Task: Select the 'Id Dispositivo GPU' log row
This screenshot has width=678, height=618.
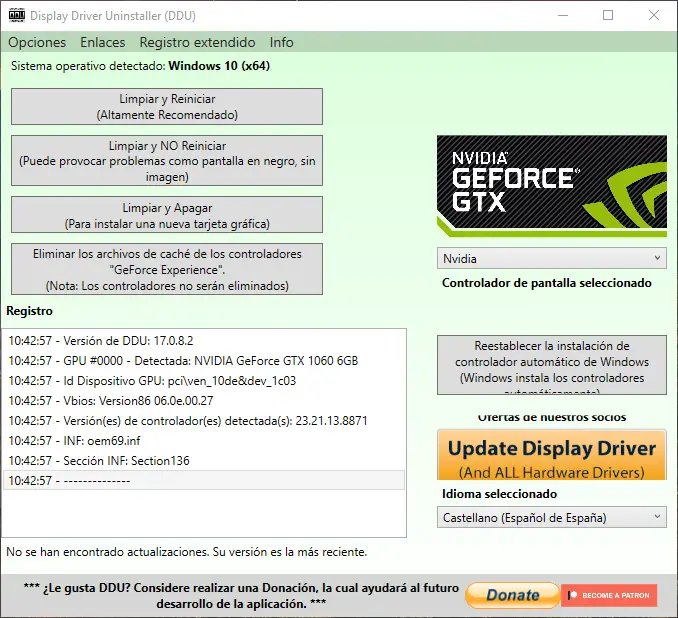Action: (204, 381)
